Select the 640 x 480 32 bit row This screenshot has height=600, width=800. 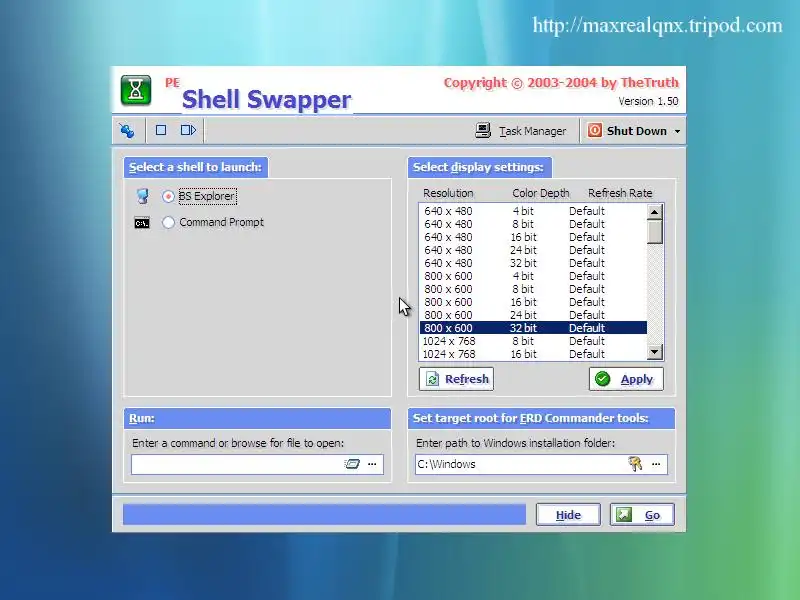click(533, 263)
